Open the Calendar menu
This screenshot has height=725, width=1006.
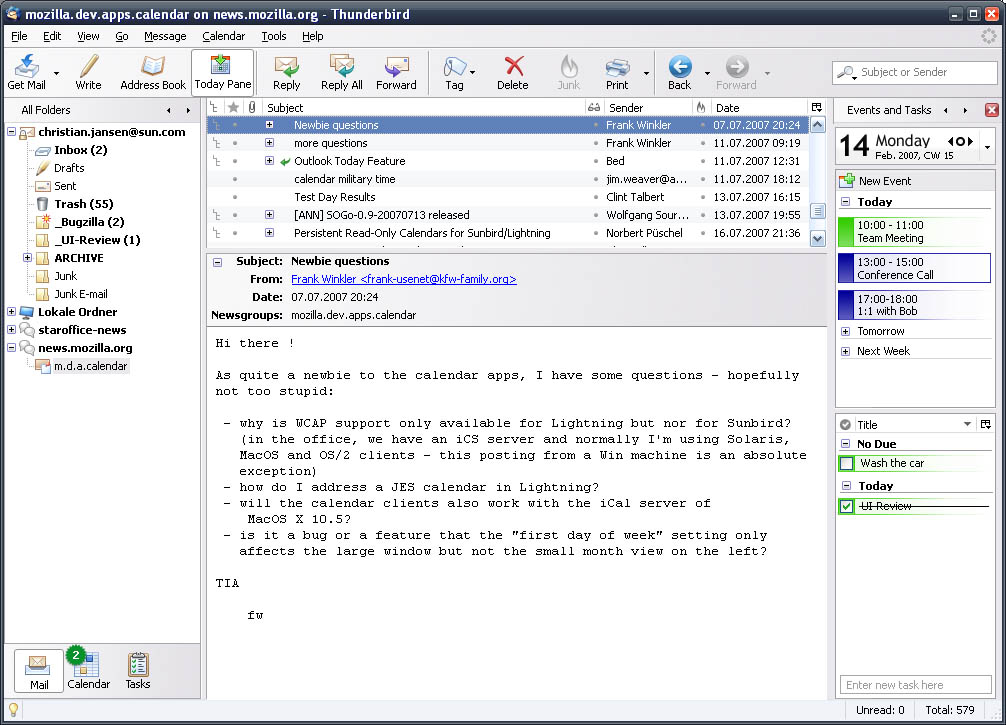point(223,36)
